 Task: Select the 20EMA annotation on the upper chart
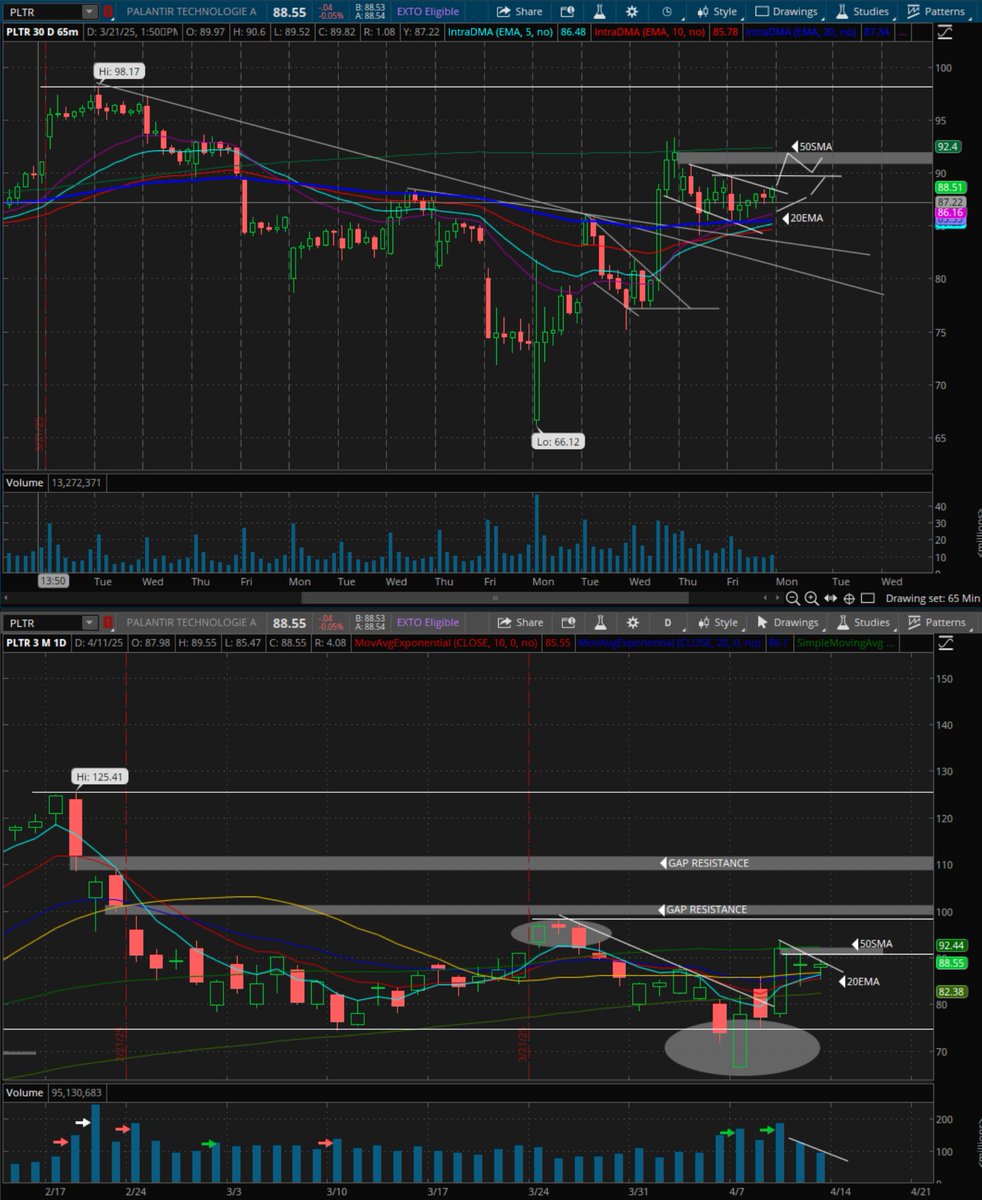pos(805,218)
